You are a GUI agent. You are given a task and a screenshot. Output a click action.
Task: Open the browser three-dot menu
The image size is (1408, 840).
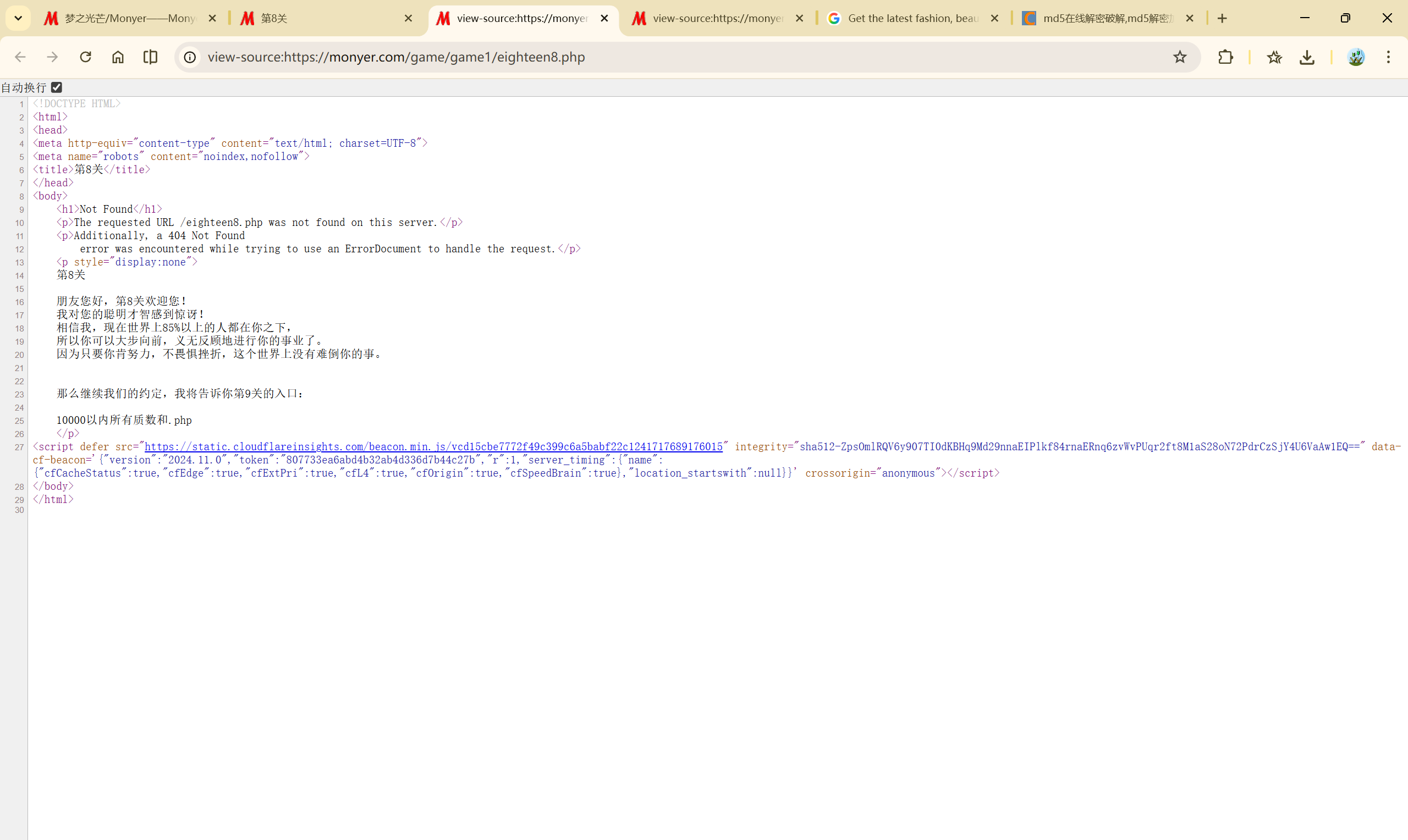(1388, 57)
